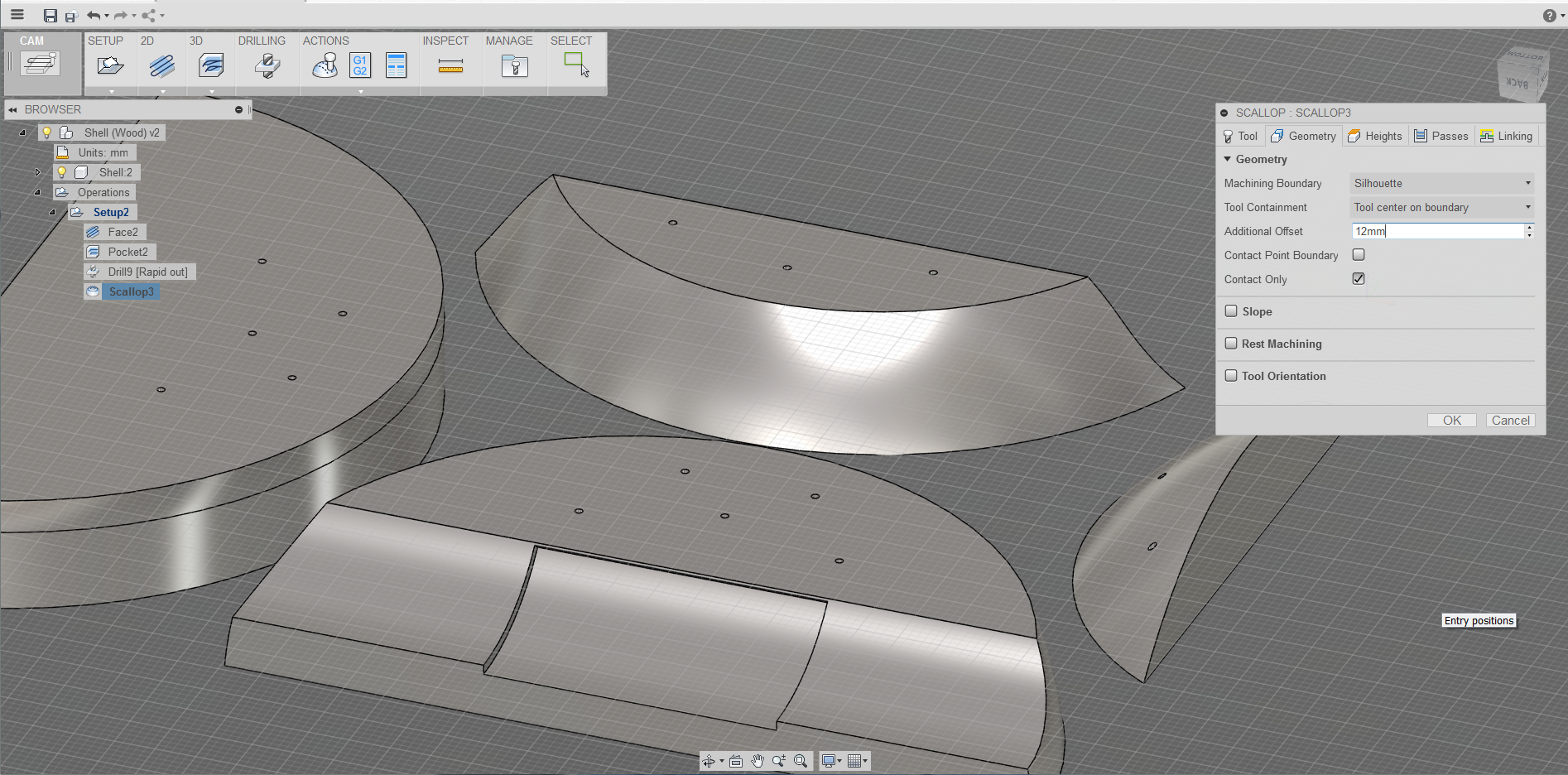Toggle visibility bulb of Shell (Wood) v2

tap(47, 132)
